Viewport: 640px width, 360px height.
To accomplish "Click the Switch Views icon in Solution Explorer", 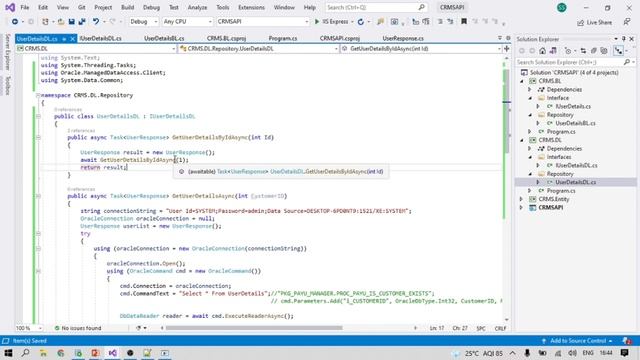I will [553, 51].
